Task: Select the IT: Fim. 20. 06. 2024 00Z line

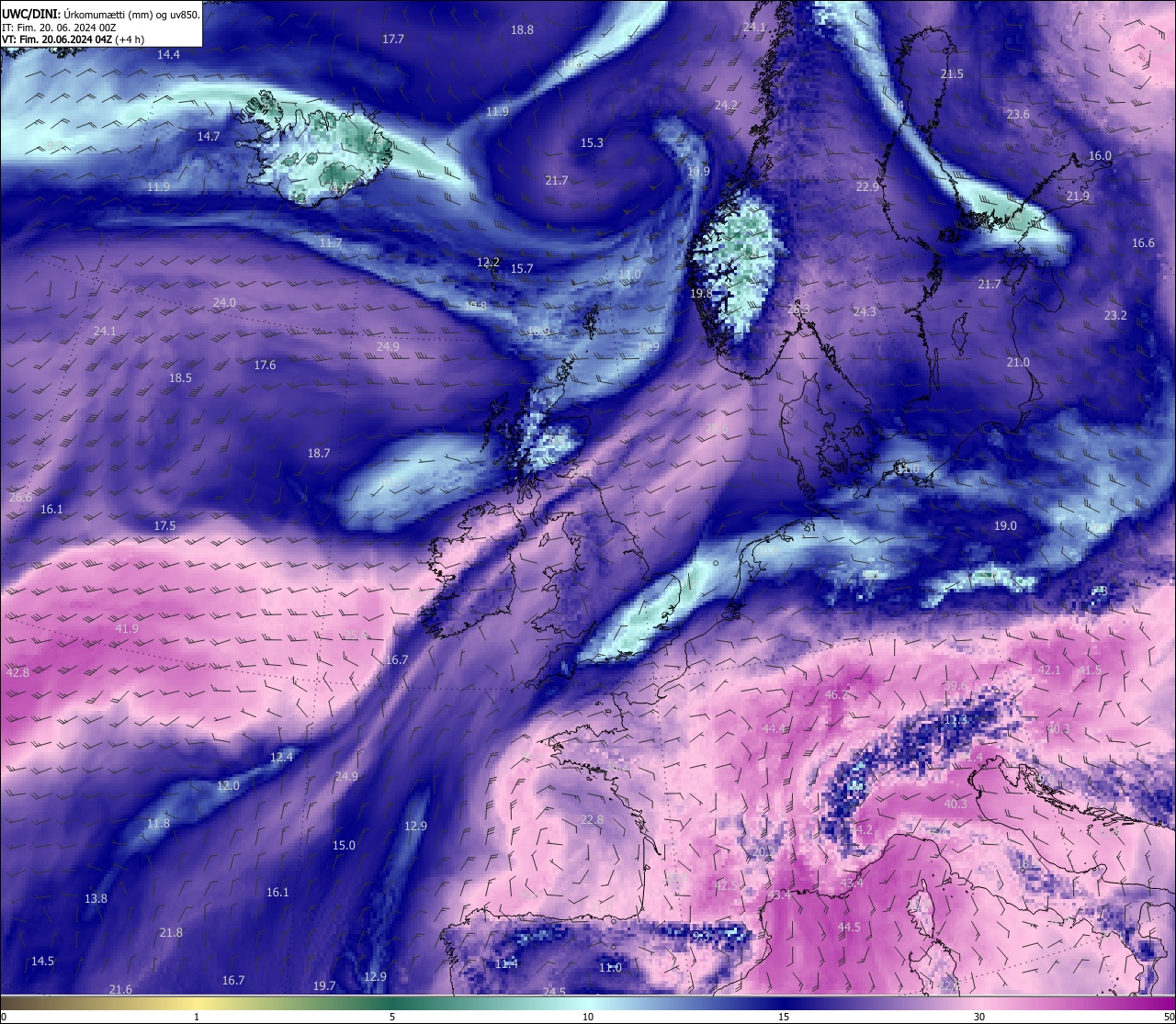Action: (59, 28)
